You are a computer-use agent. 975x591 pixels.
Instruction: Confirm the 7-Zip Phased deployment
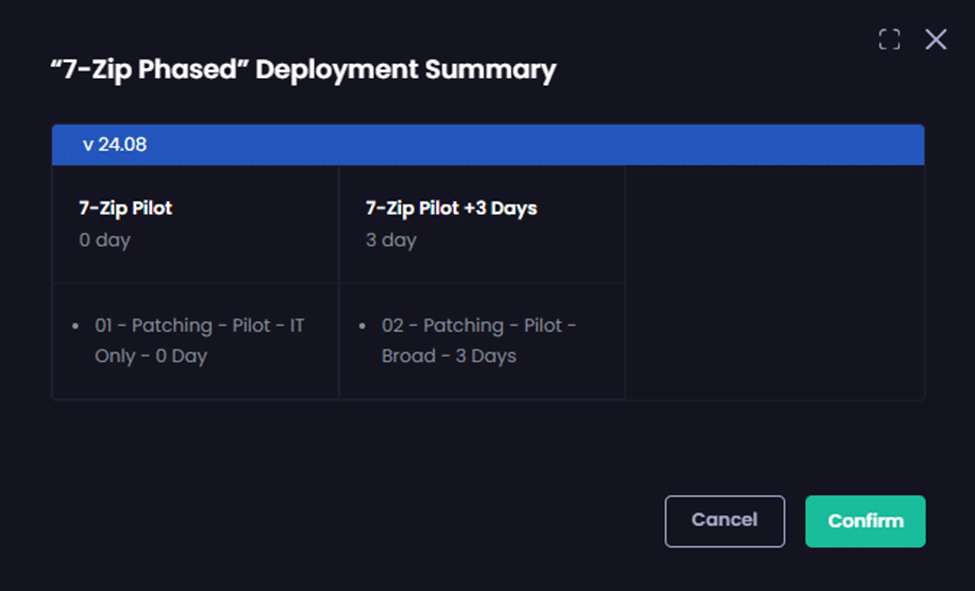click(865, 521)
